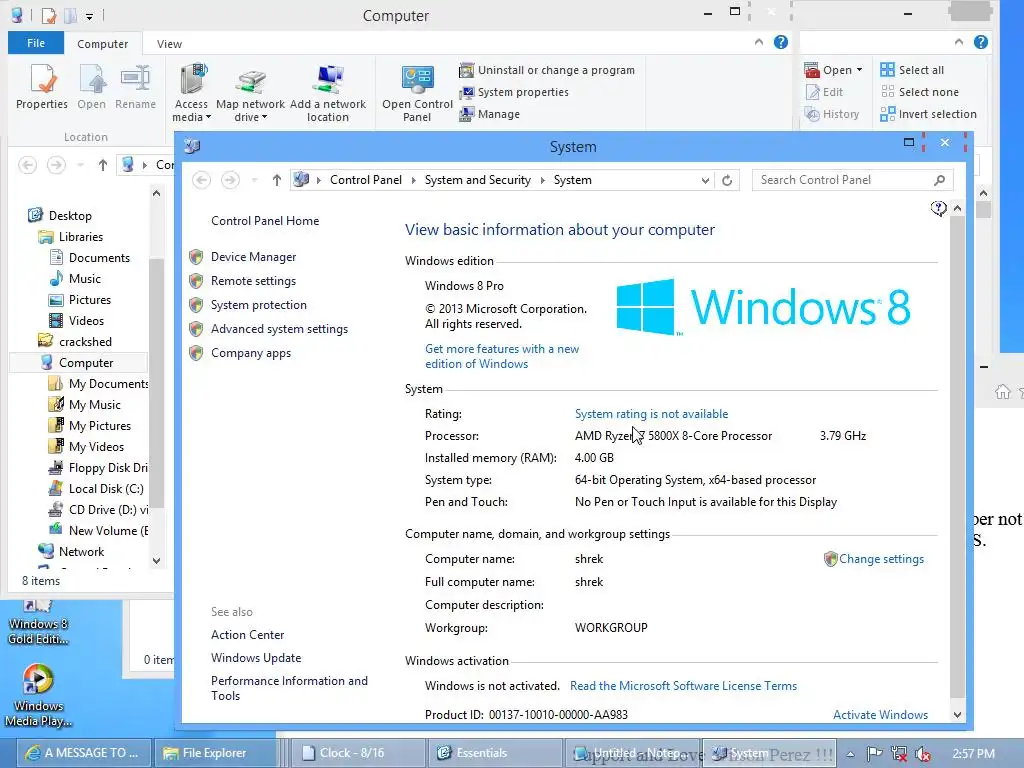Open Windows Media Player desktop shortcut
This screenshot has width=1024, height=768.
tap(38, 696)
